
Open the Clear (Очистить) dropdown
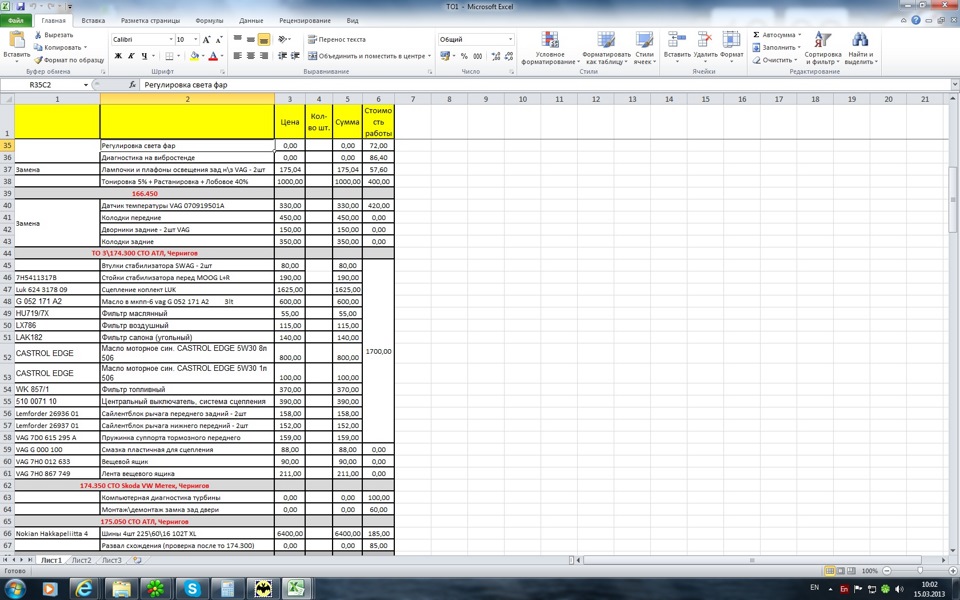(x=774, y=60)
